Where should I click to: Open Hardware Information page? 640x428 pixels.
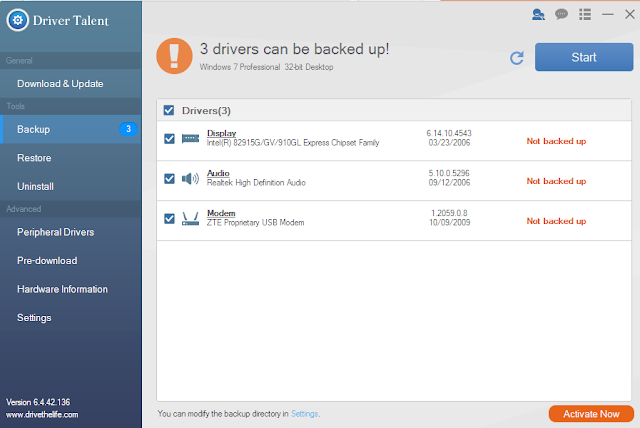pos(71,289)
